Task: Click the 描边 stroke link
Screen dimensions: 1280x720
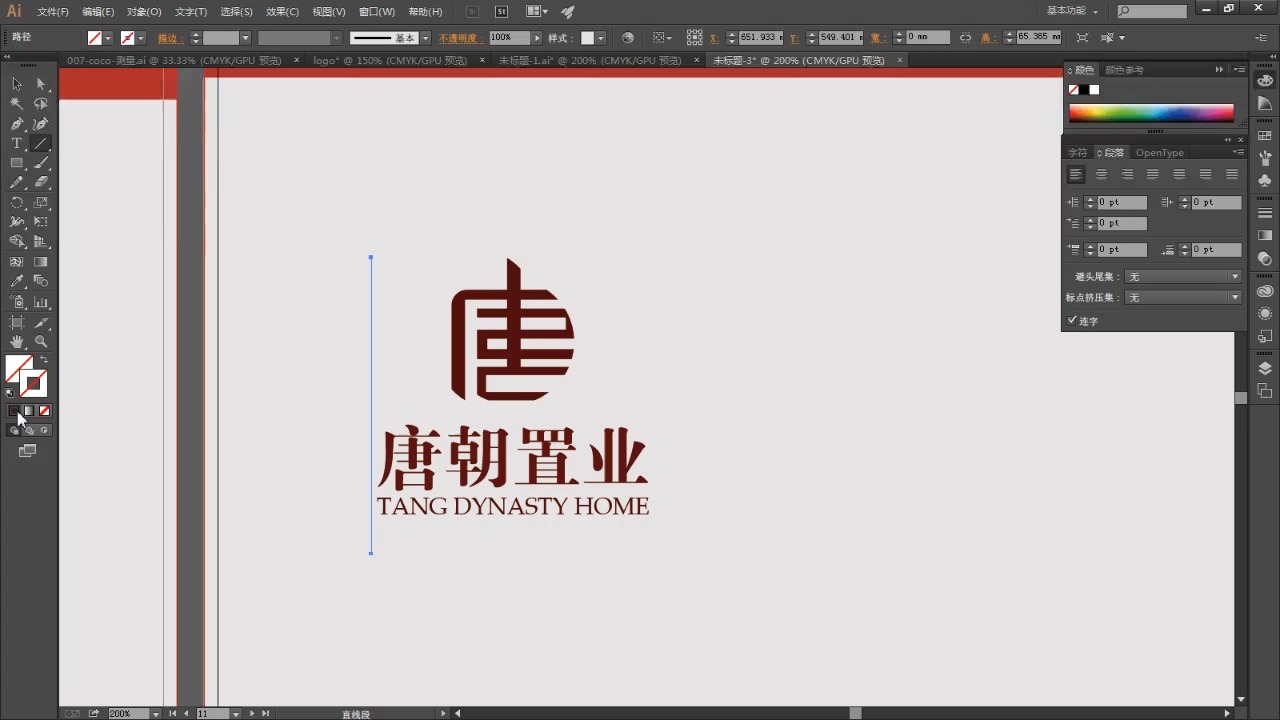Action: pyautogui.click(x=168, y=38)
